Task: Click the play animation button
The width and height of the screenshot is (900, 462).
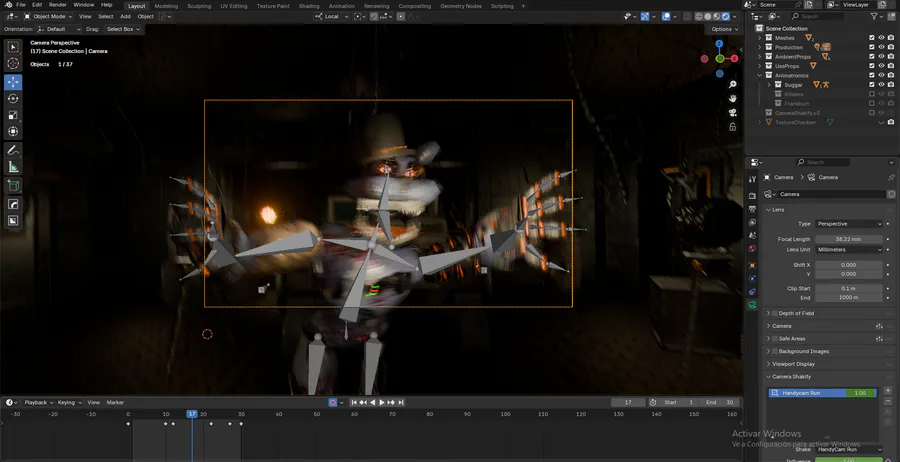Action: (x=382, y=402)
